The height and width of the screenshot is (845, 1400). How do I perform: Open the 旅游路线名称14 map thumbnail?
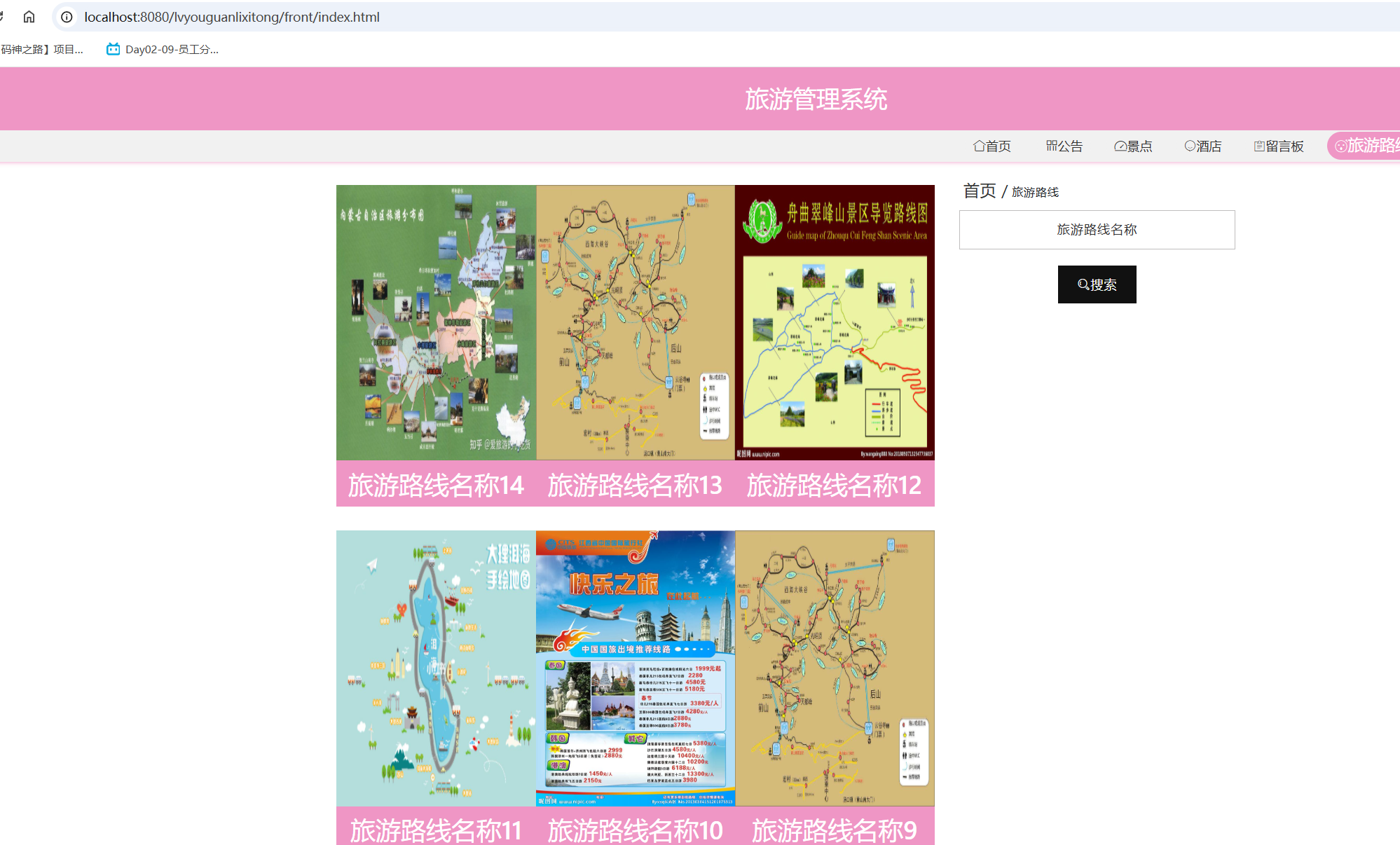click(436, 322)
